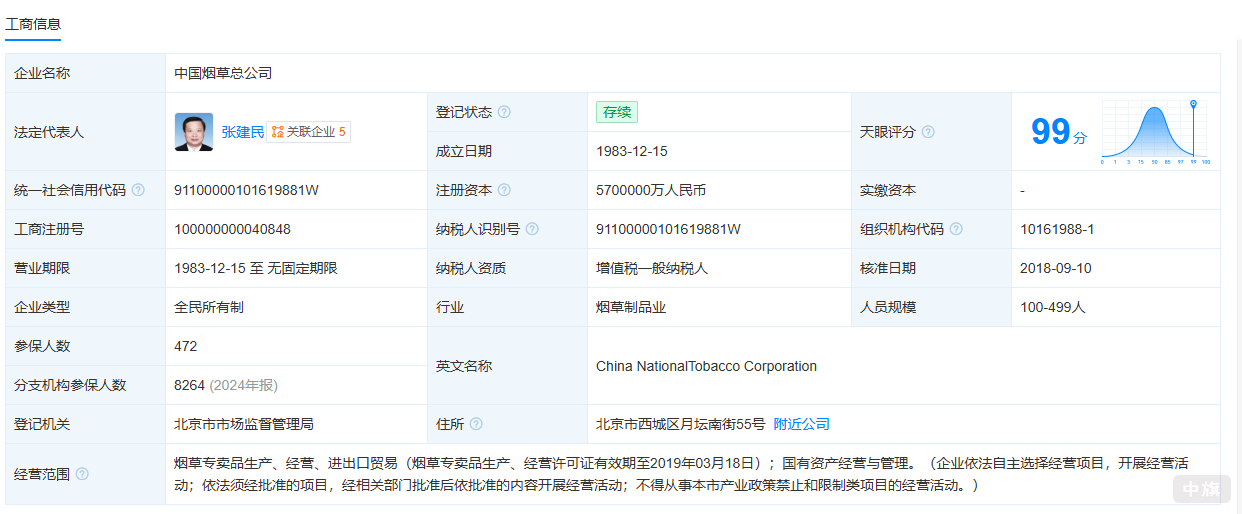Click the 人员规模 label cell
This screenshot has height=514, width=1242.
932,307
